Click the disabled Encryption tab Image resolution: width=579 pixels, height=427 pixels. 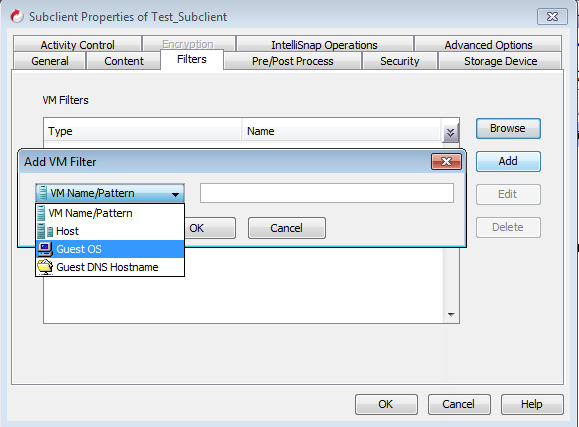[188, 44]
